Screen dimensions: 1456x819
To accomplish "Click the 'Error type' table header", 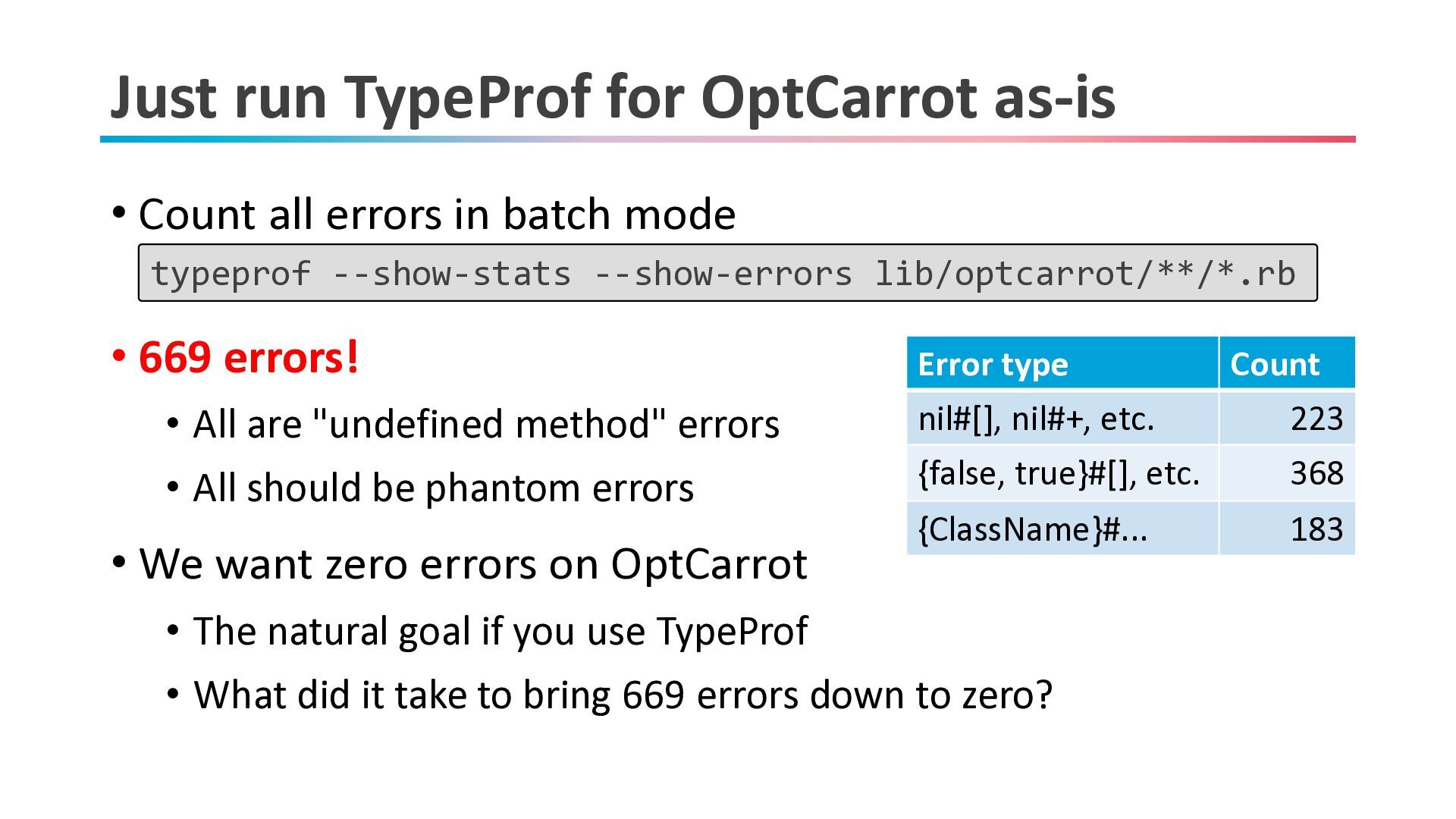I will coord(1062,363).
